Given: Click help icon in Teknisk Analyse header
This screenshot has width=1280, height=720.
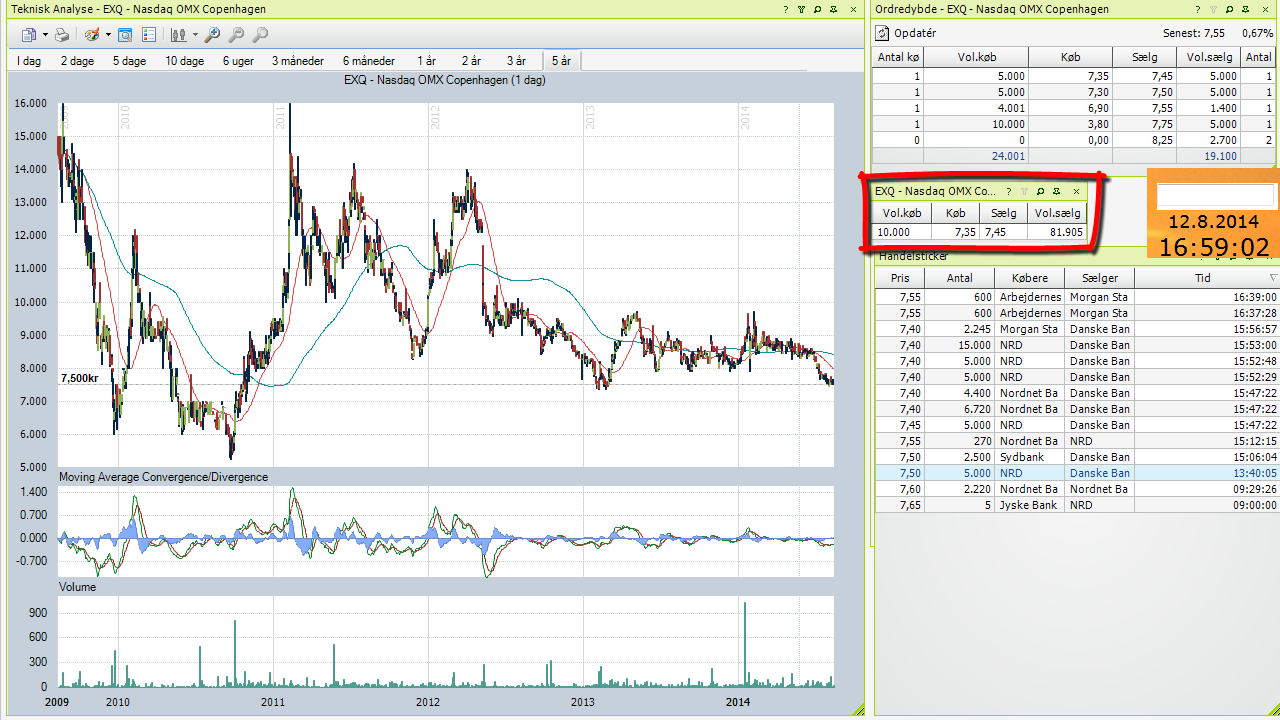Looking at the screenshot, I should click(786, 9).
